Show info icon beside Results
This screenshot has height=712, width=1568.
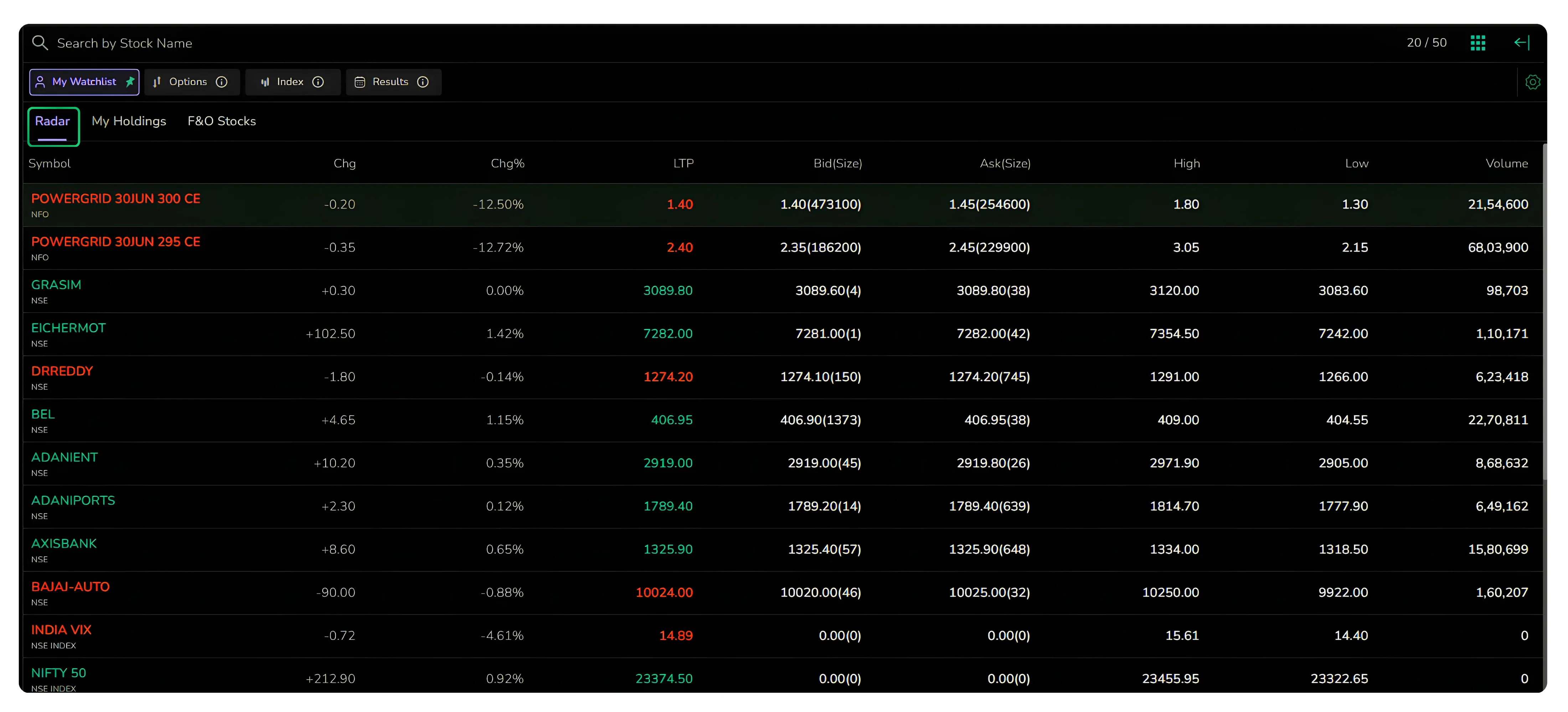[x=422, y=82]
